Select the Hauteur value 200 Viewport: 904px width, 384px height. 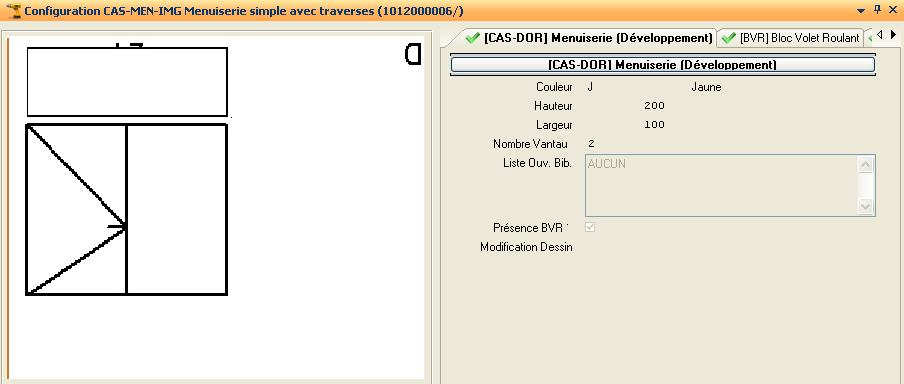pos(654,106)
